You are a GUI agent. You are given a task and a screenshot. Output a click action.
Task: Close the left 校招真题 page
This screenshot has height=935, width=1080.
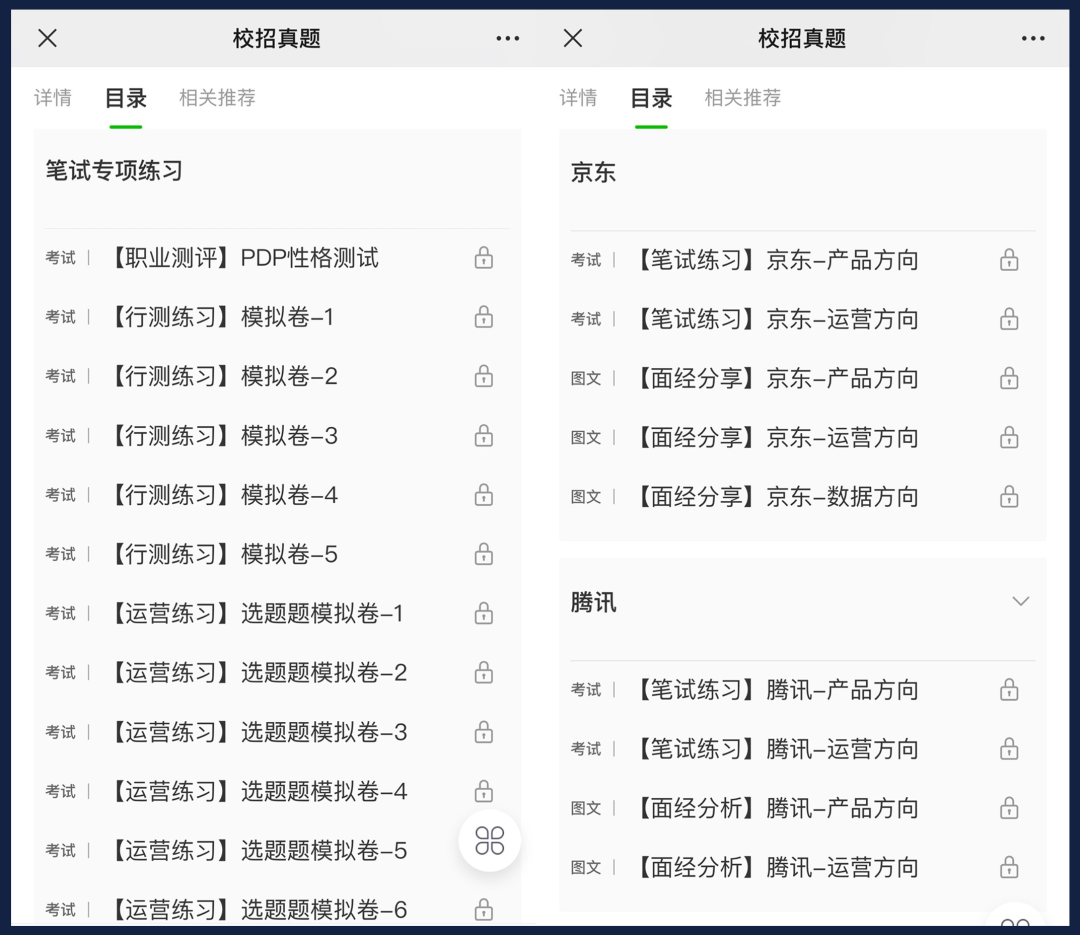(x=48, y=38)
